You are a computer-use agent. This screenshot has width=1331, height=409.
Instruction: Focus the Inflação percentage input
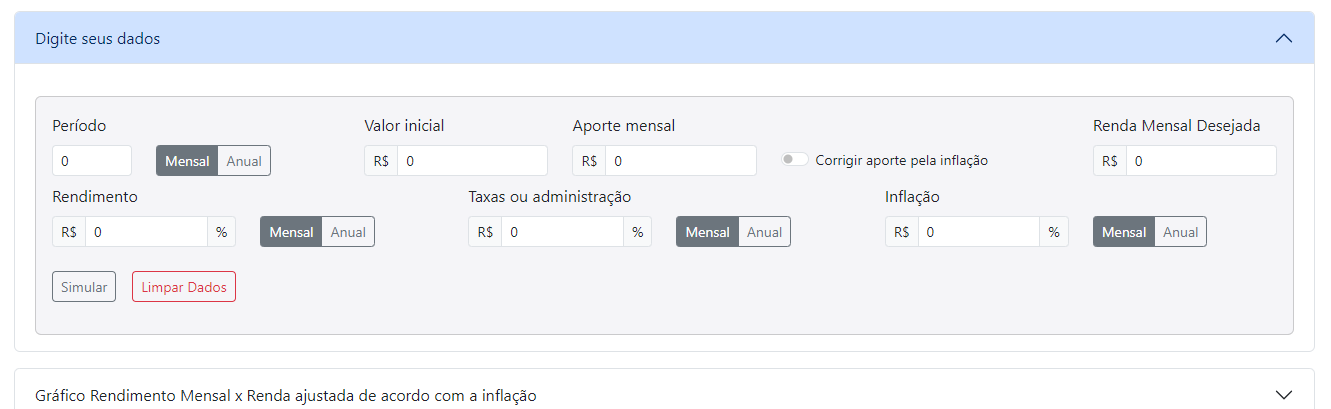click(979, 232)
